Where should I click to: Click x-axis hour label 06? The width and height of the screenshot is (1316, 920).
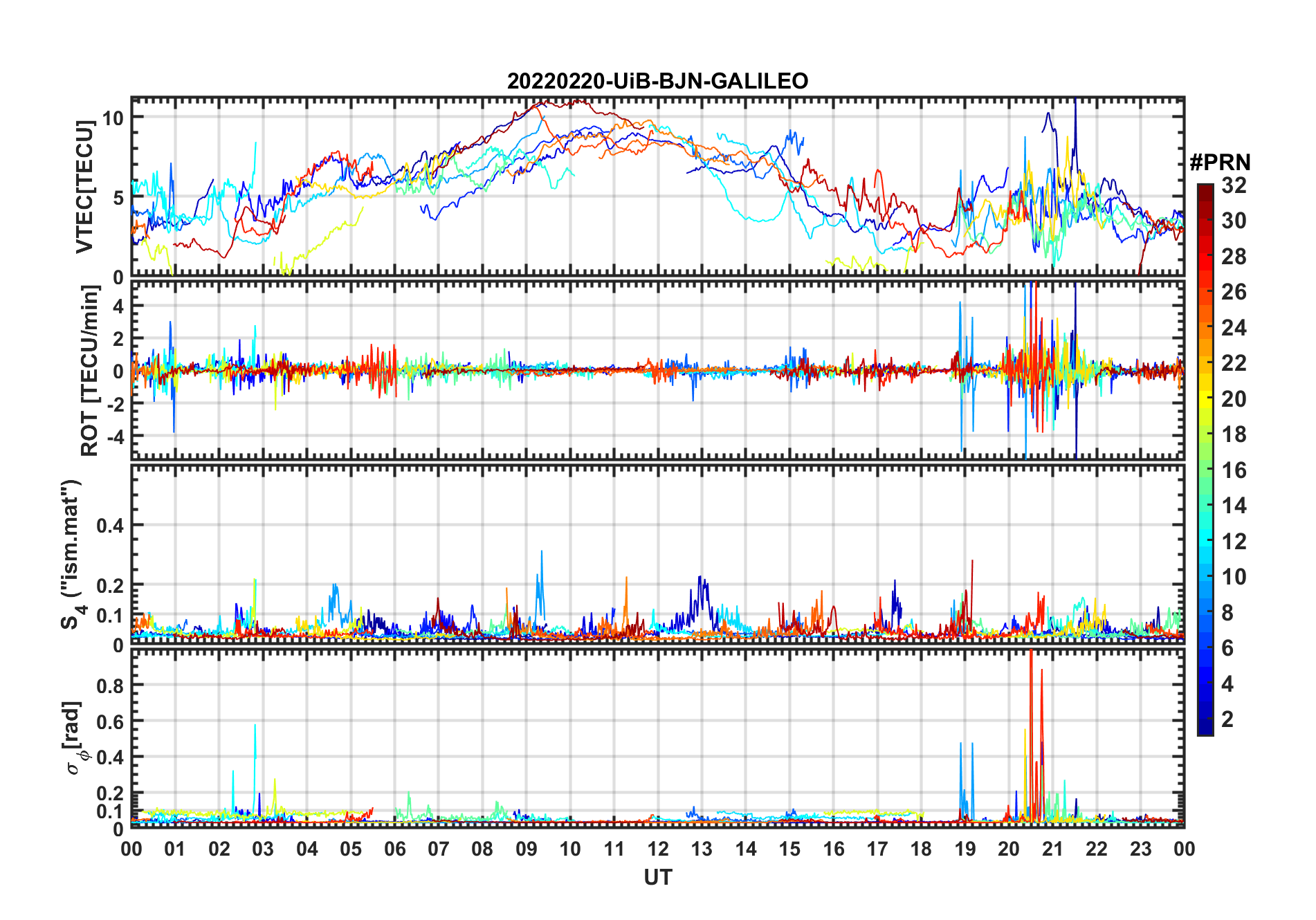(x=395, y=849)
